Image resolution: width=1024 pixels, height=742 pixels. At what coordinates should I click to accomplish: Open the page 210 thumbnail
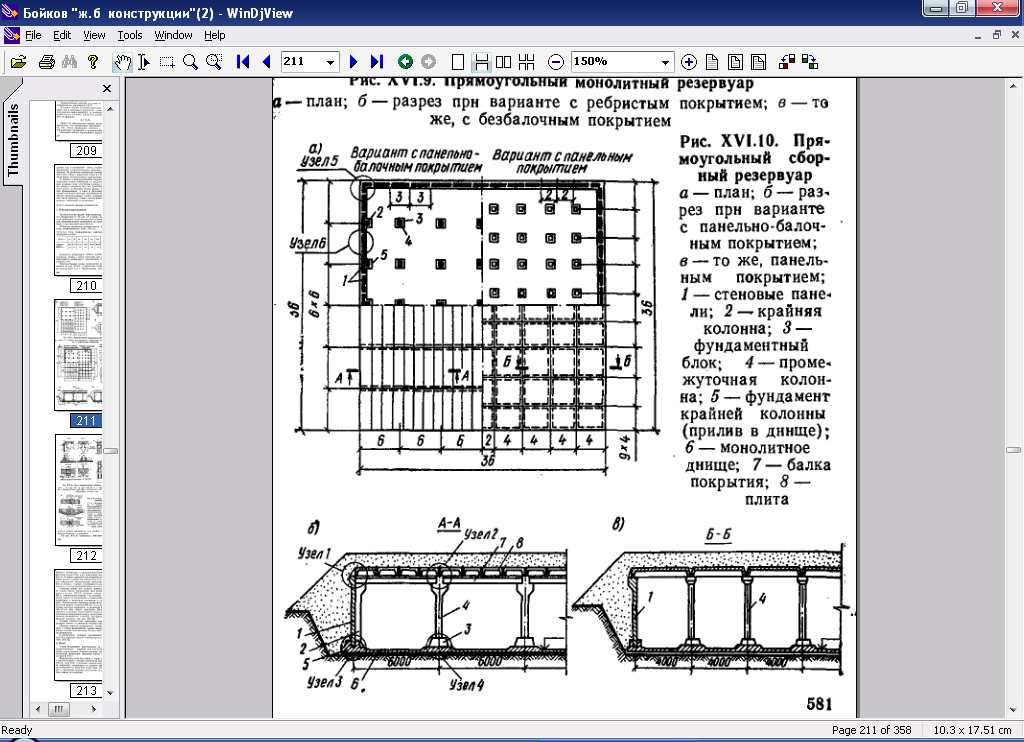(x=78, y=219)
